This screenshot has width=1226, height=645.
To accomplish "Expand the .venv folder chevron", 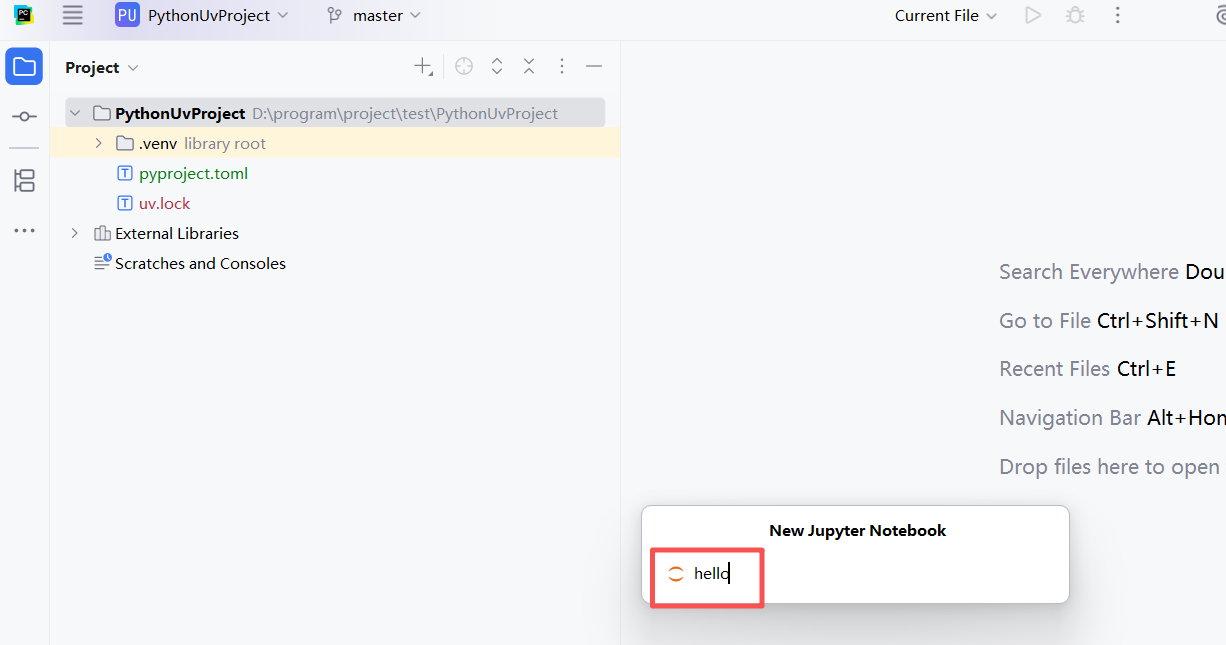I will (x=98, y=143).
